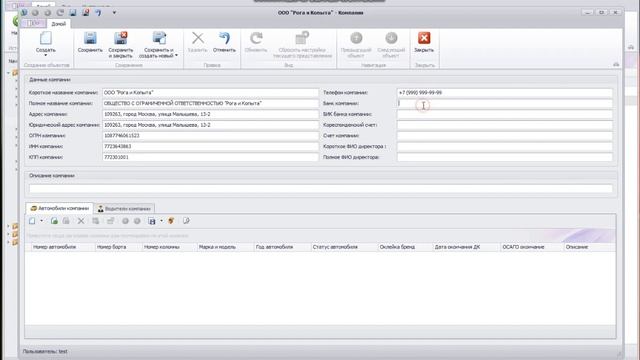The width and height of the screenshot is (640, 360).
Task: Click the Полное ФИО директора field
Action: [504, 157]
